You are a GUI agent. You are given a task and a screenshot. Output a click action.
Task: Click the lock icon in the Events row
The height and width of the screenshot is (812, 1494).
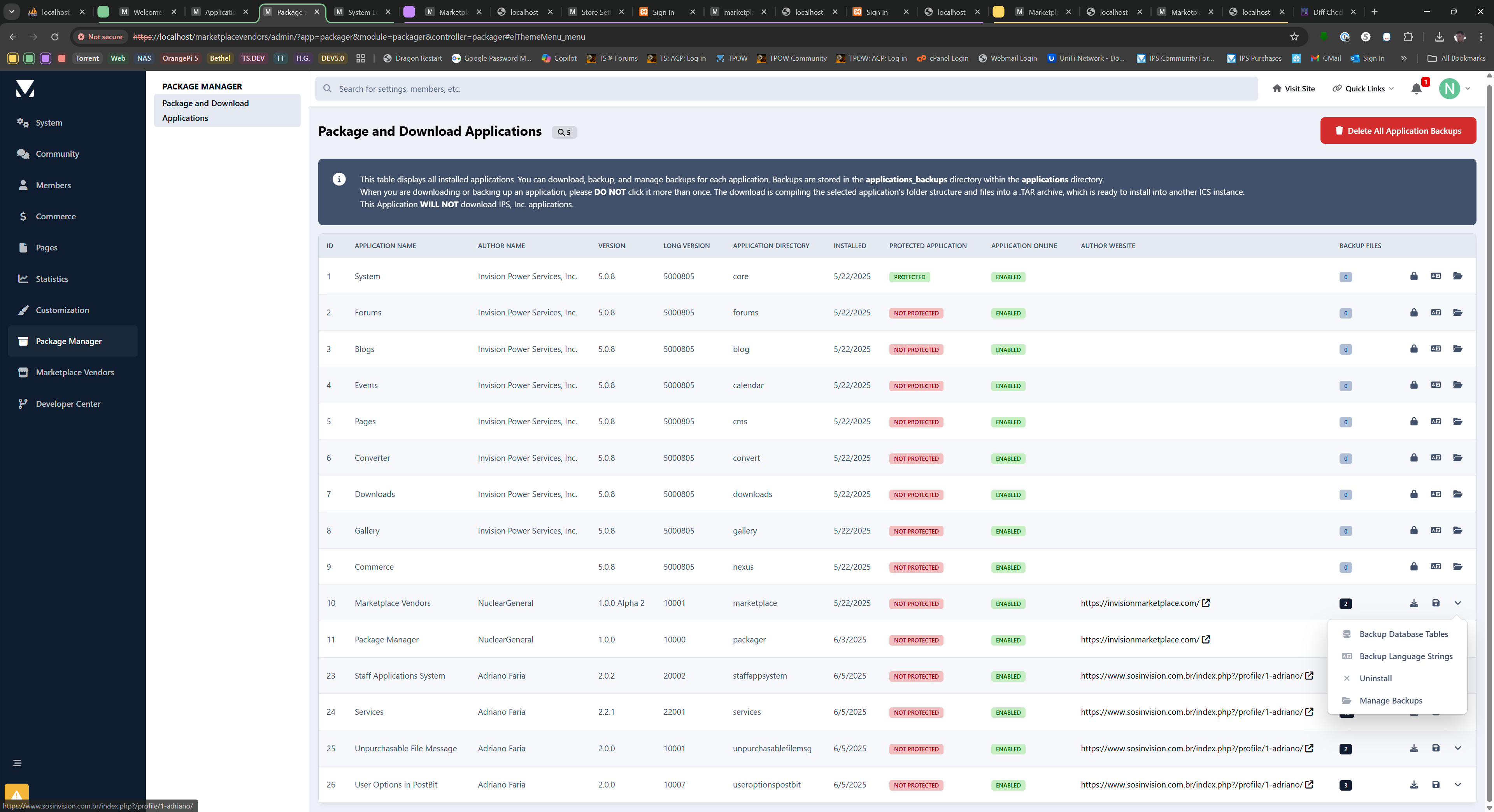tap(1413, 385)
